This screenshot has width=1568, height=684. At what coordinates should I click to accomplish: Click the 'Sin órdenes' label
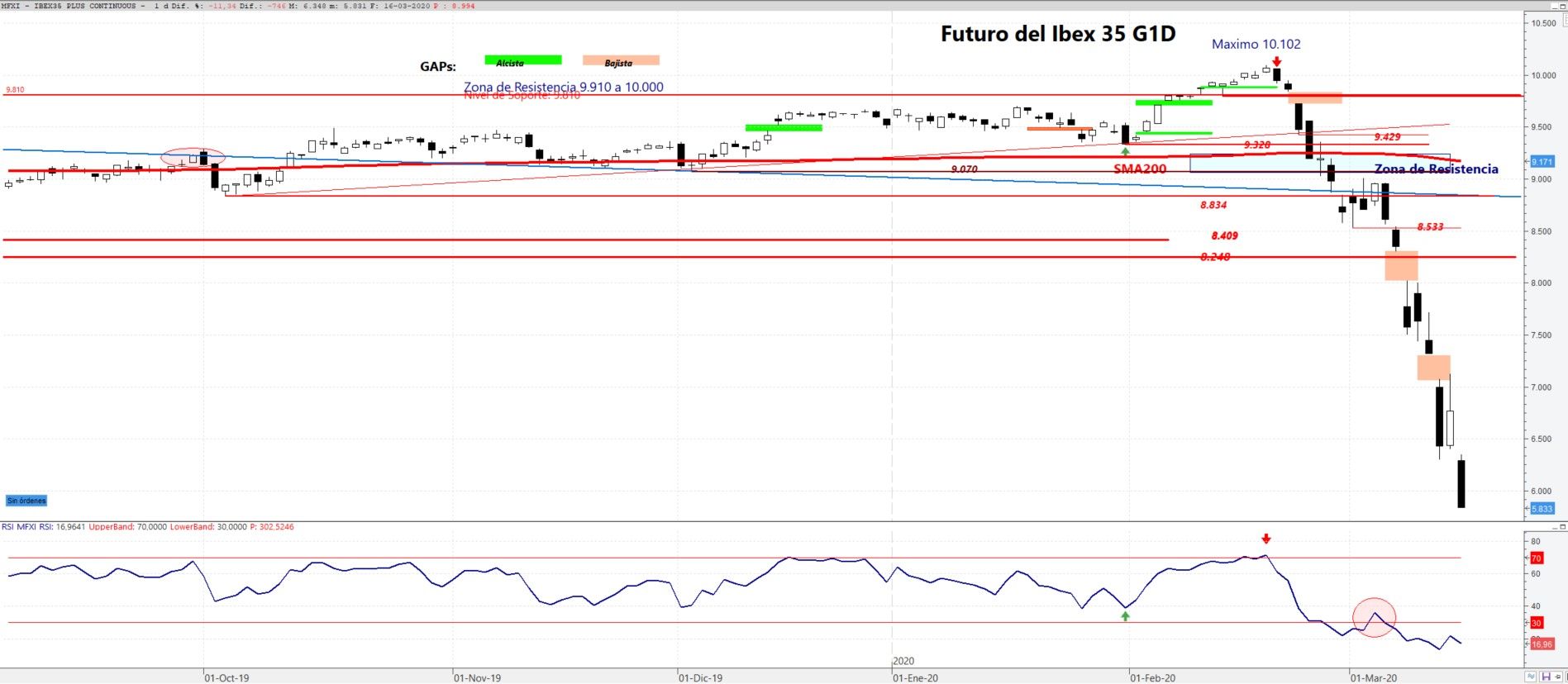pyautogui.click(x=26, y=501)
